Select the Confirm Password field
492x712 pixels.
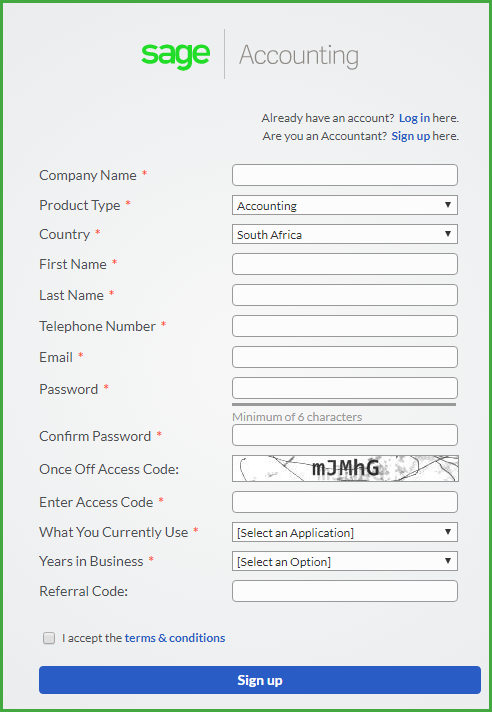(345, 435)
